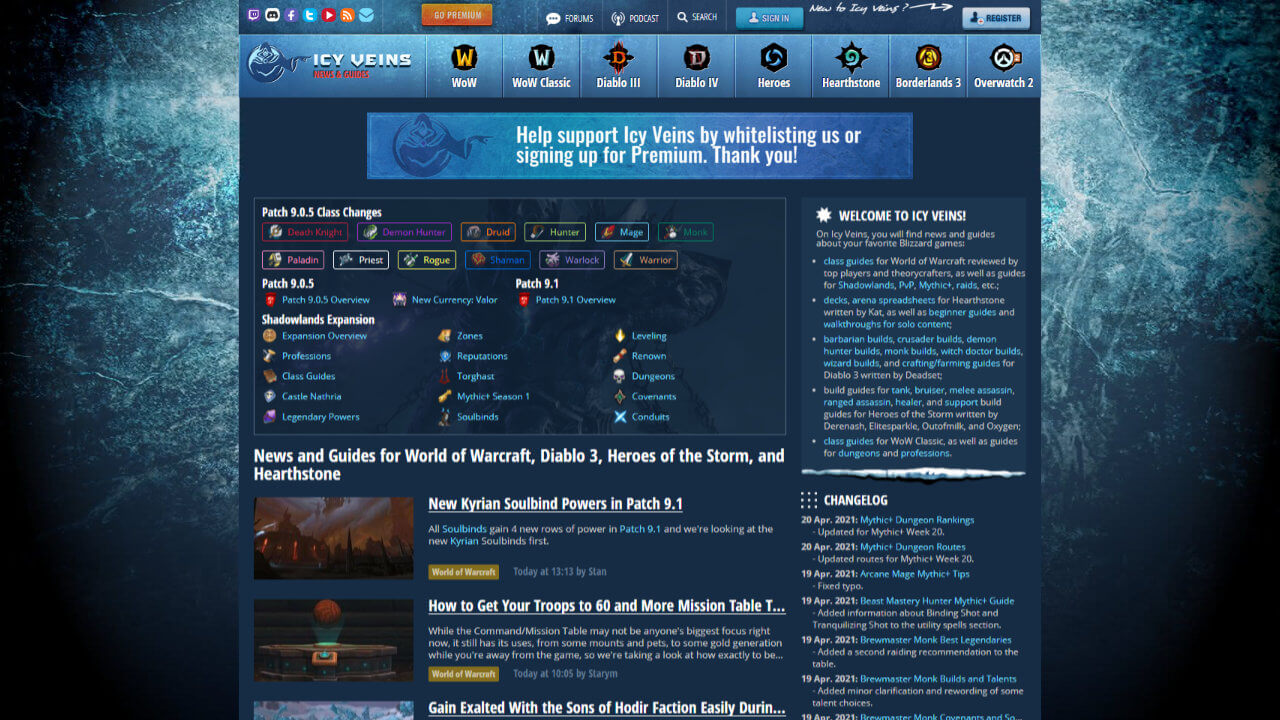The image size is (1280, 720).
Task: Click the Professions hammer icon
Action: point(269,356)
